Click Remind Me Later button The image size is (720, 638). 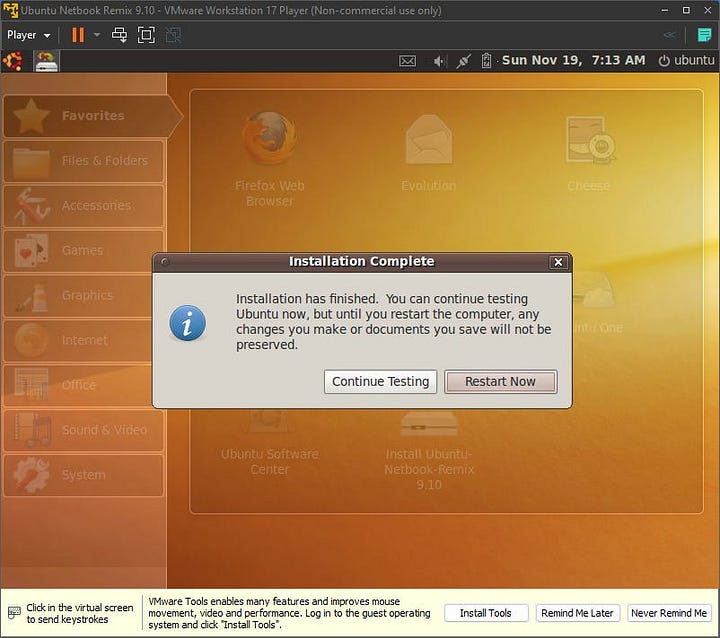point(577,613)
